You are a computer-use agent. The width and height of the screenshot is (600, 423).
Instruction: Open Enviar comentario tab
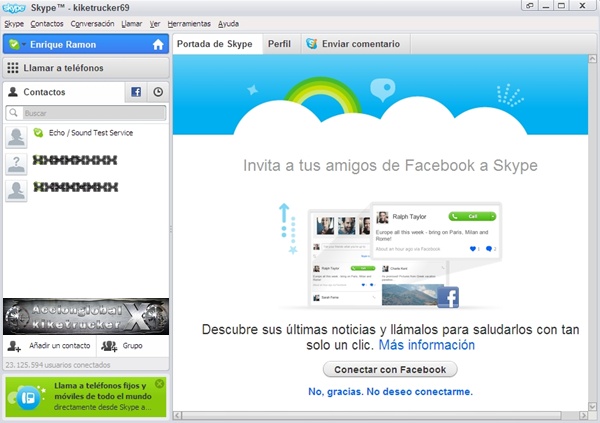356,44
